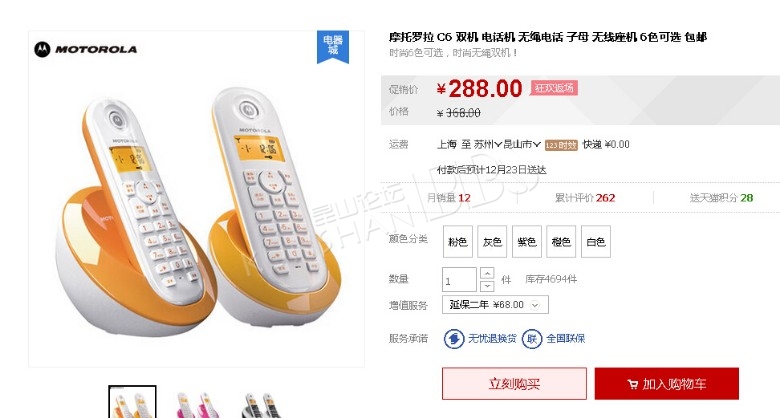Pick the 橙色 color option
Viewport: 780px width, 418px height.
[x=561, y=242]
